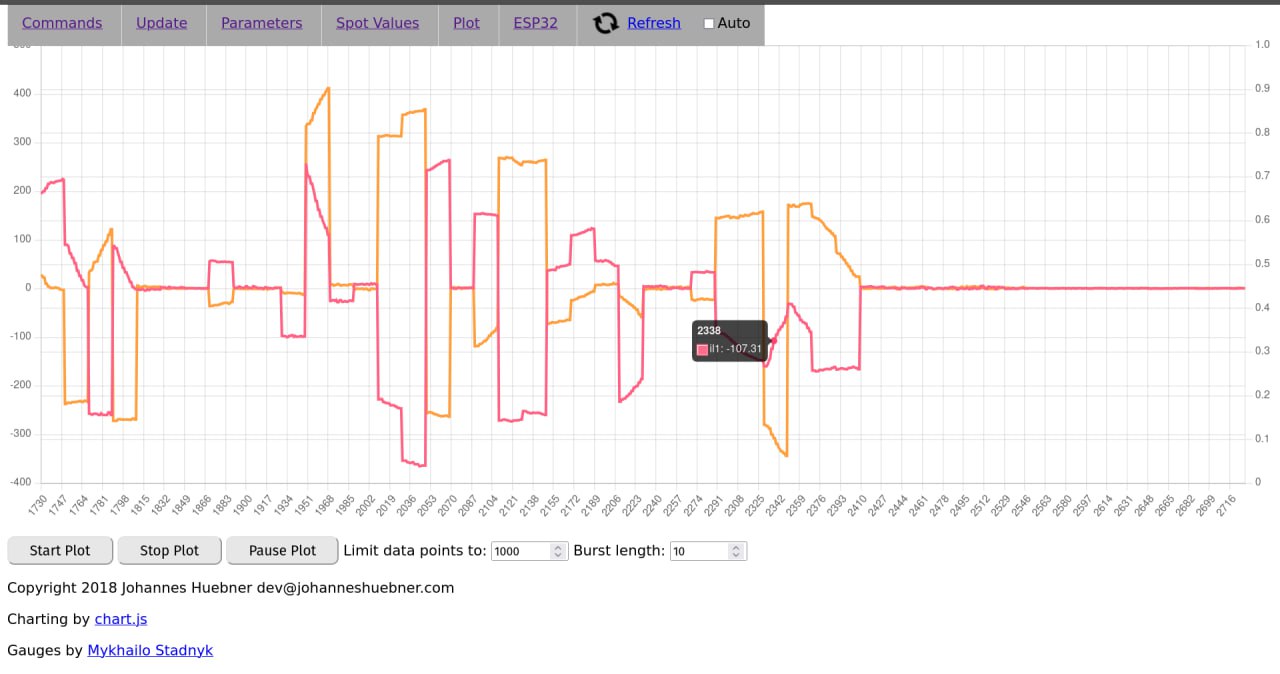Screen dimensions: 1280x674
Task: Go to the Update page
Action: pyautogui.click(x=162, y=23)
